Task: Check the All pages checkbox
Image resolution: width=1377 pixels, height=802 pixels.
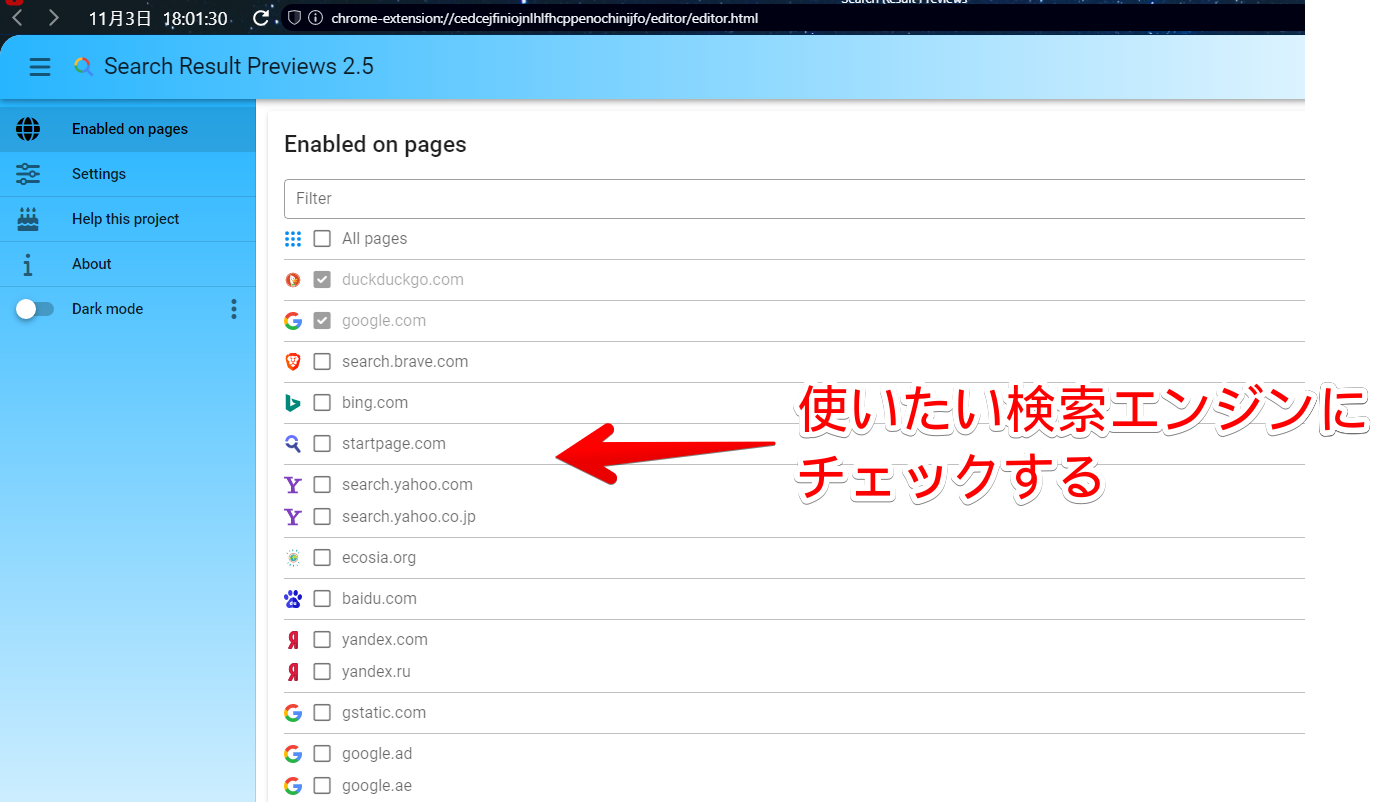Action: (322, 239)
